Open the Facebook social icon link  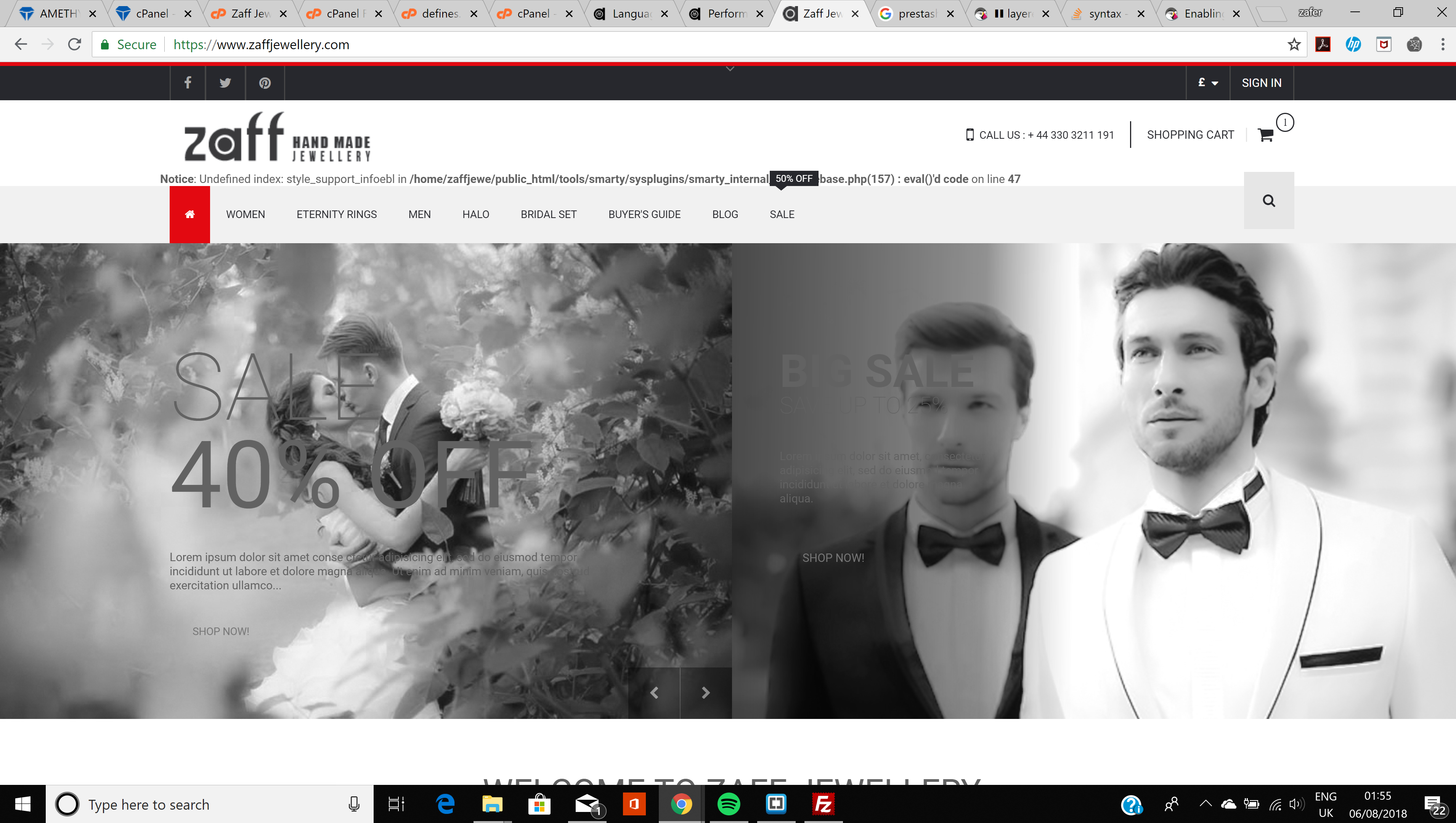[188, 83]
